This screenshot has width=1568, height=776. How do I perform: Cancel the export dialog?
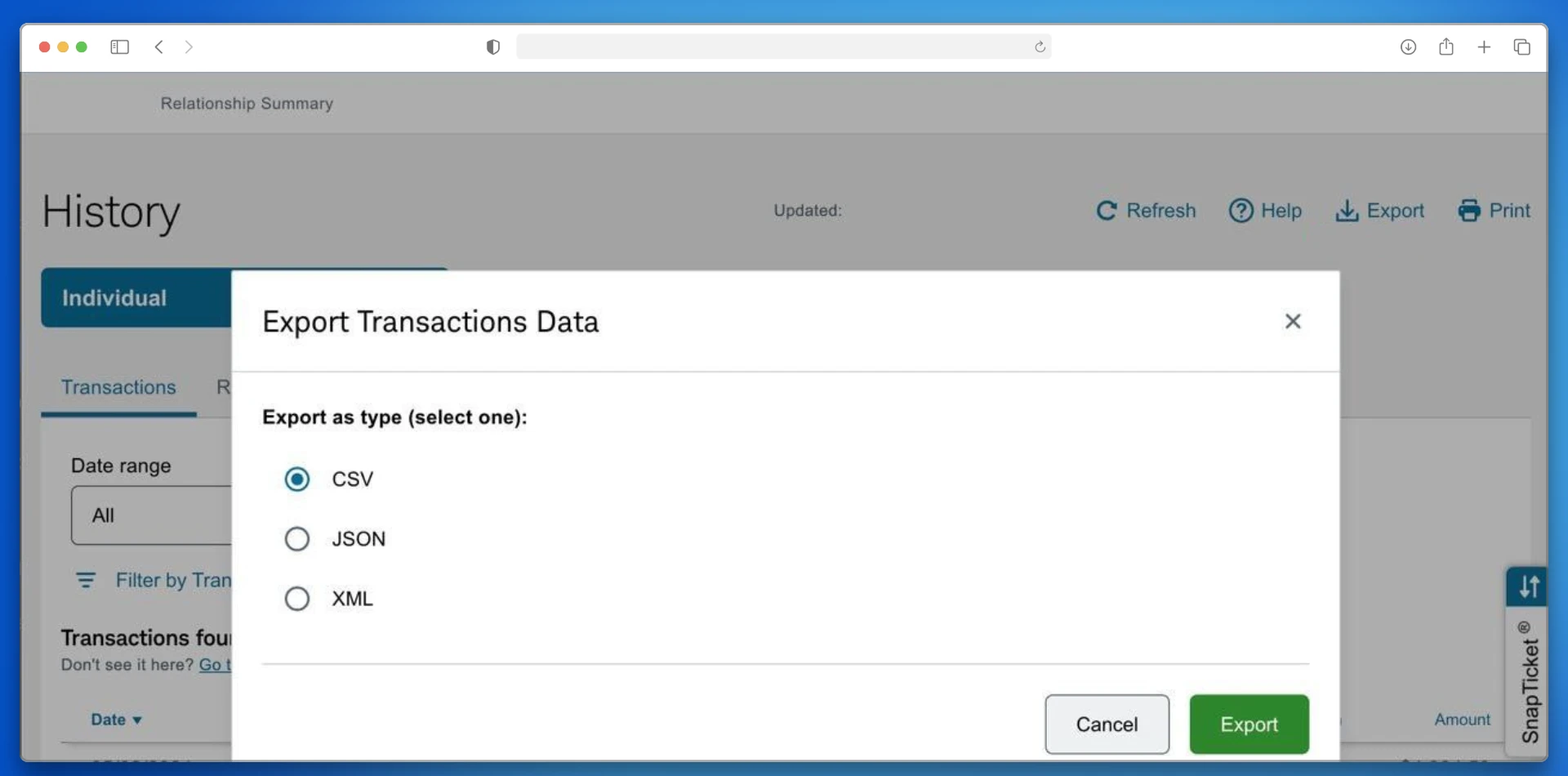tap(1107, 724)
